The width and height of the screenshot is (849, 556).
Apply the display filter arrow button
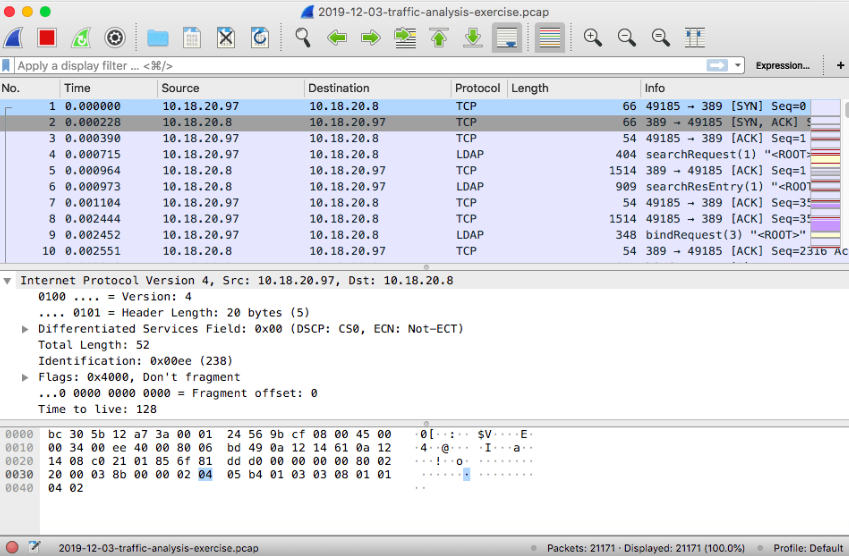(x=717, y=66)
